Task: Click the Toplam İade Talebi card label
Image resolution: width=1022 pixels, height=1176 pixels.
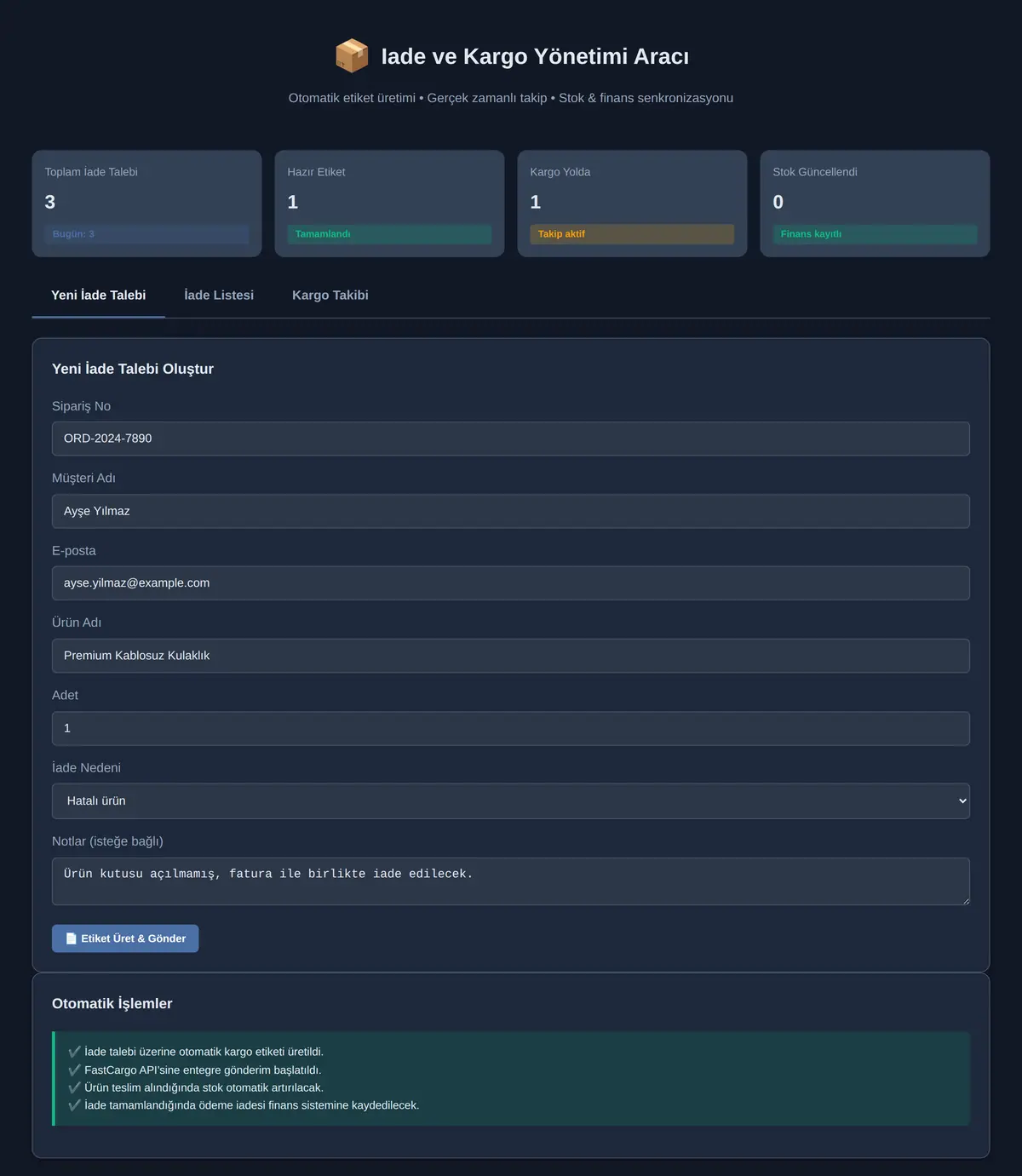Action: point(91,172)
